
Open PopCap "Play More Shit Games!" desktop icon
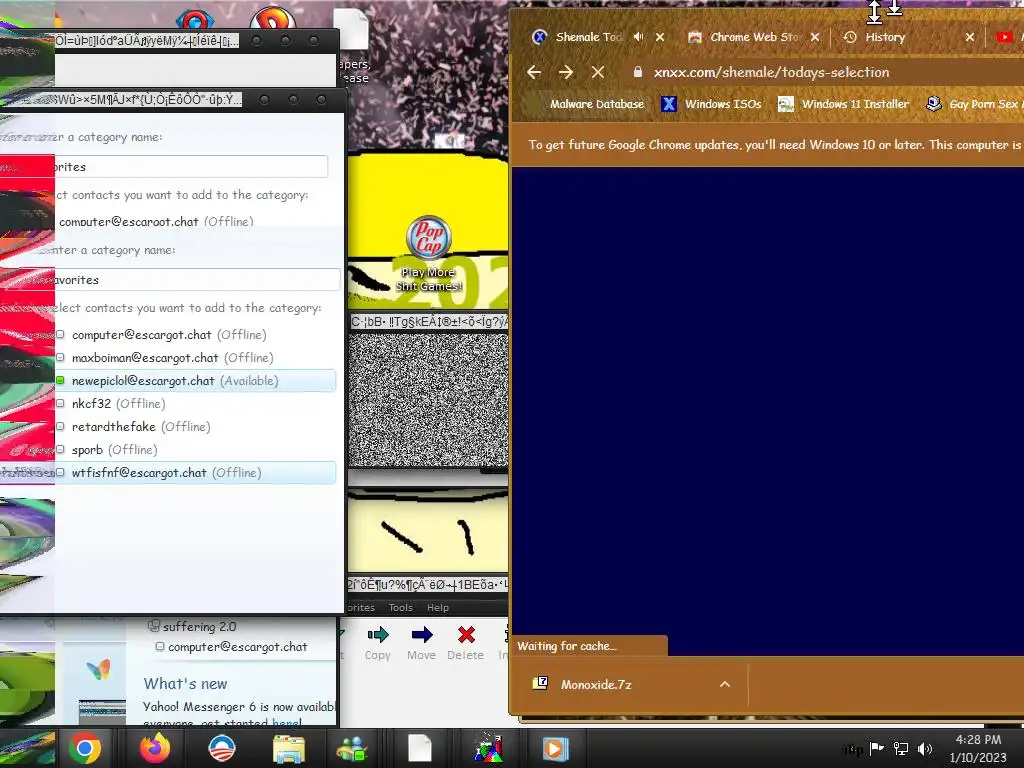click(x=428, y=253)
